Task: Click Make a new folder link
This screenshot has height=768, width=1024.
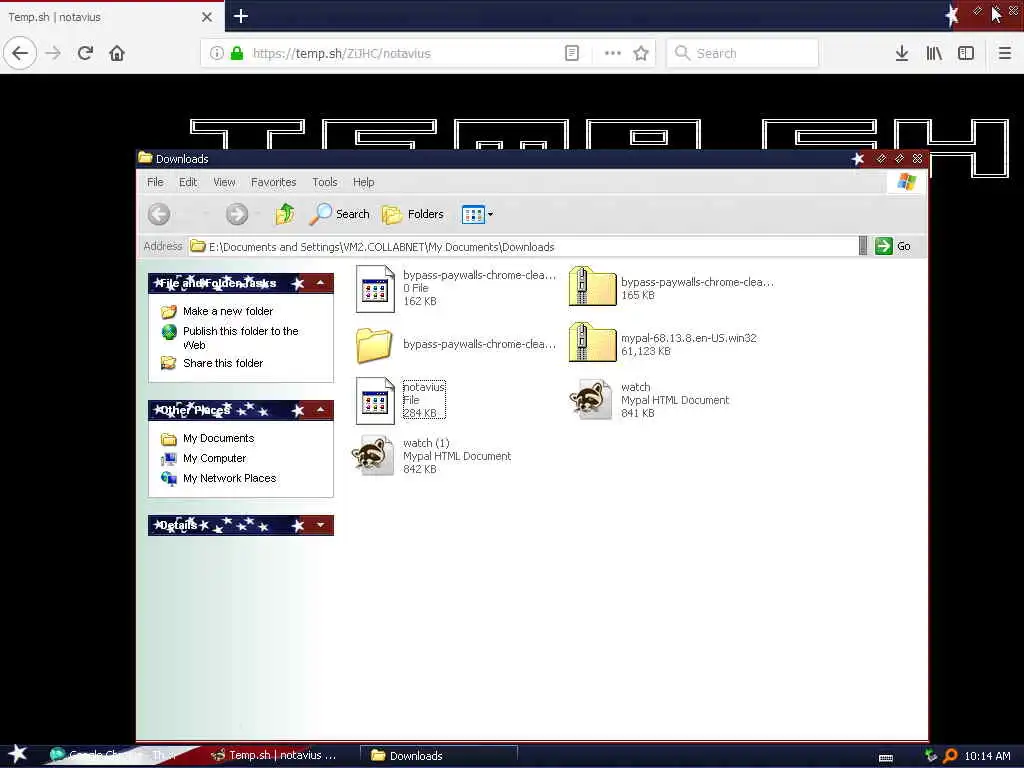Action: coord(228,312)
